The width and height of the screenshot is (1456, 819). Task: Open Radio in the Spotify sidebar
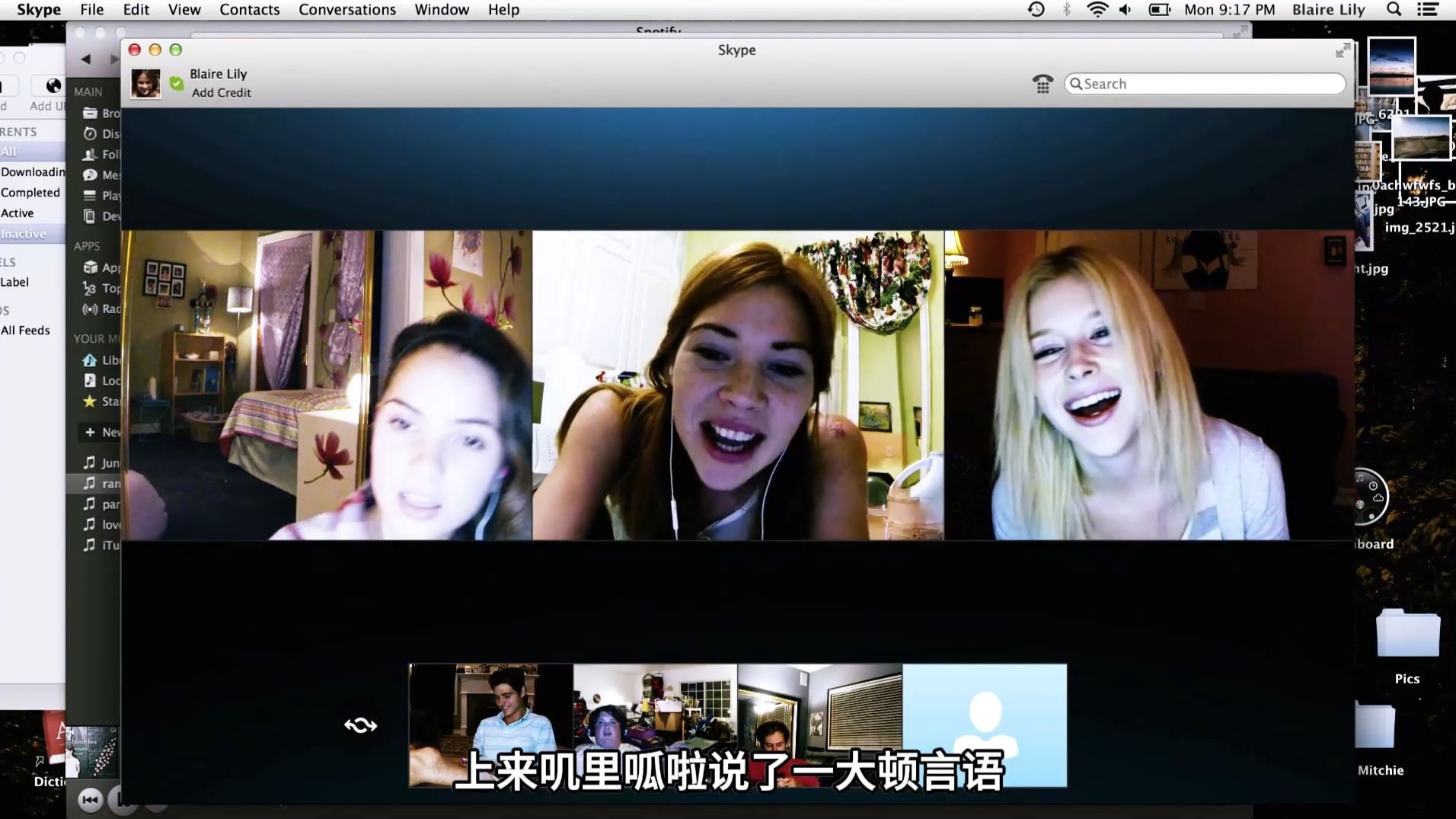(x=101, y=309)
